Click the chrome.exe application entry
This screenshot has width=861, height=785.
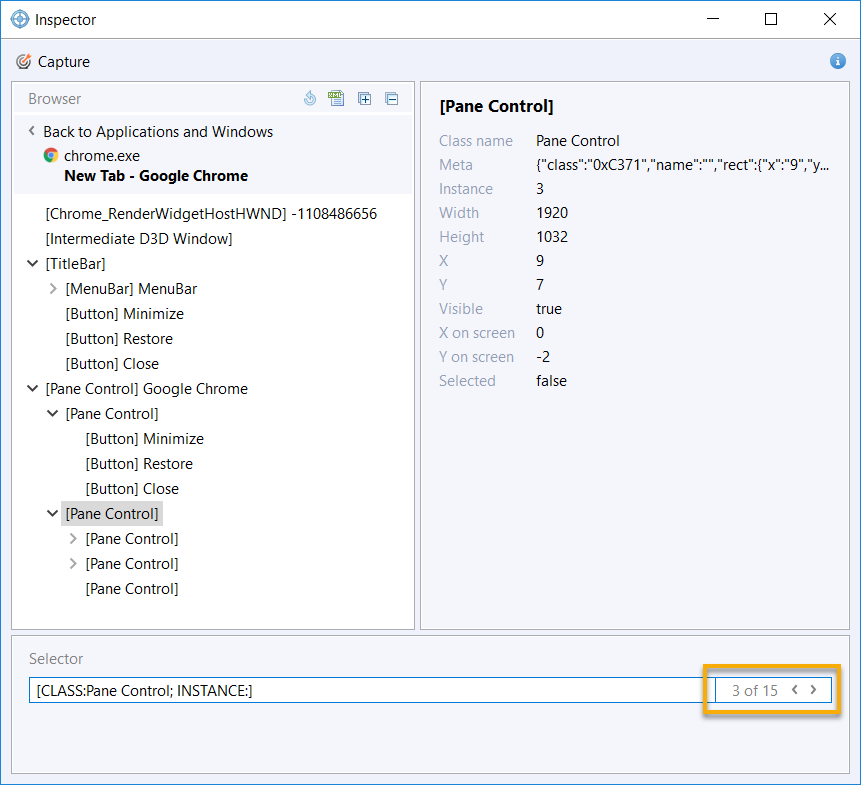[x=102, y=156]
